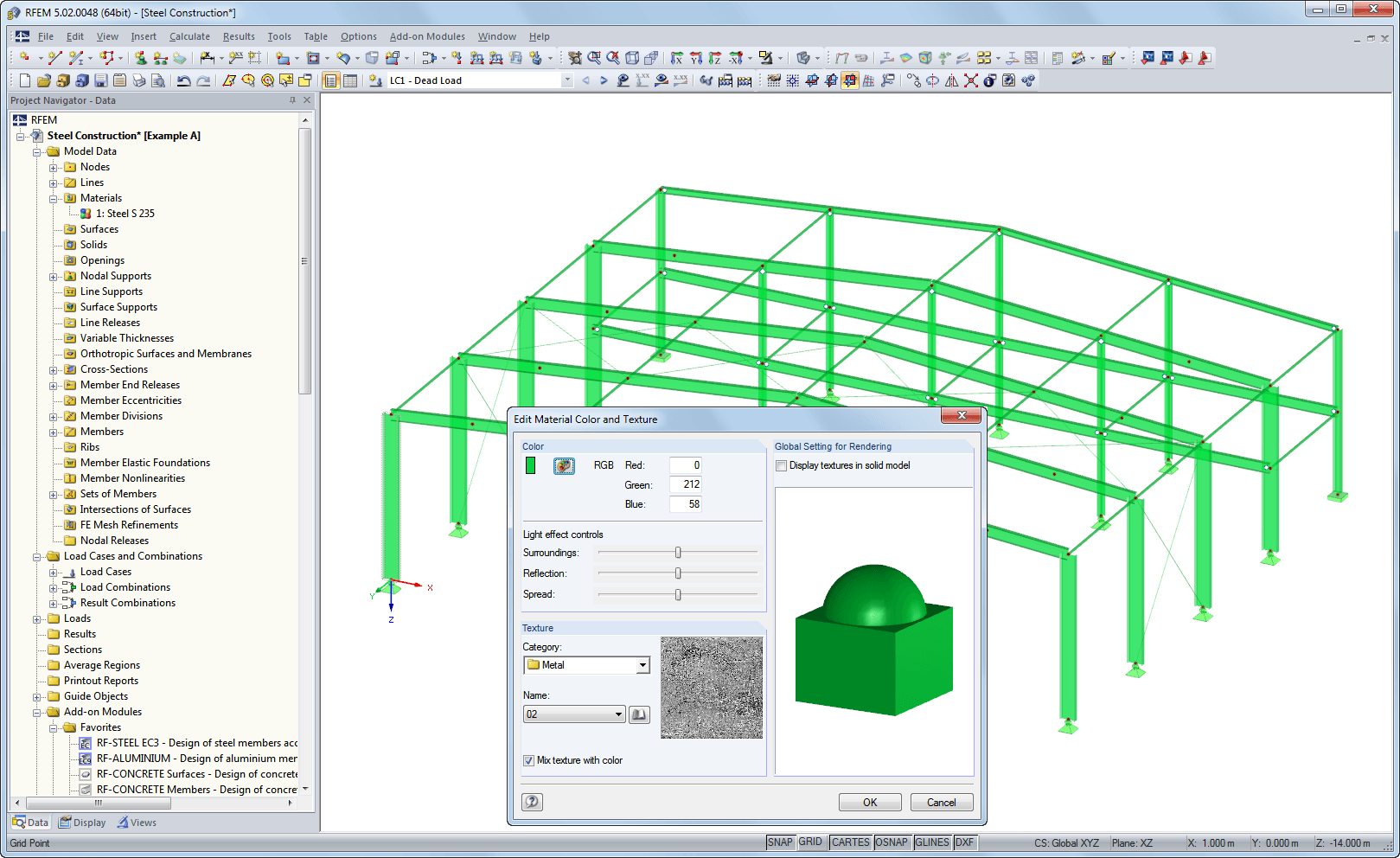Redo the last action
This screenshot has width=1400, height=858.
click(x=203, y=80)
